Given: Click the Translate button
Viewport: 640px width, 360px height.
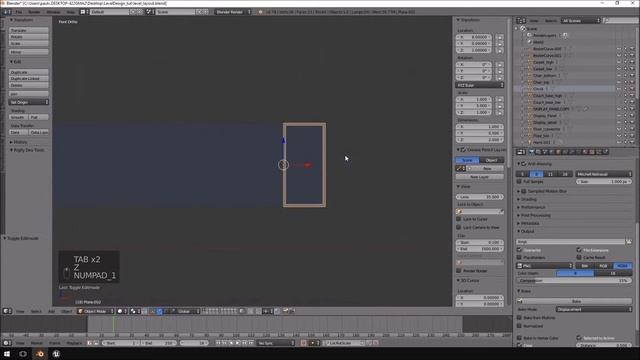Looking at the screenshot, I should pyautogui.click(x=29, y=30).
